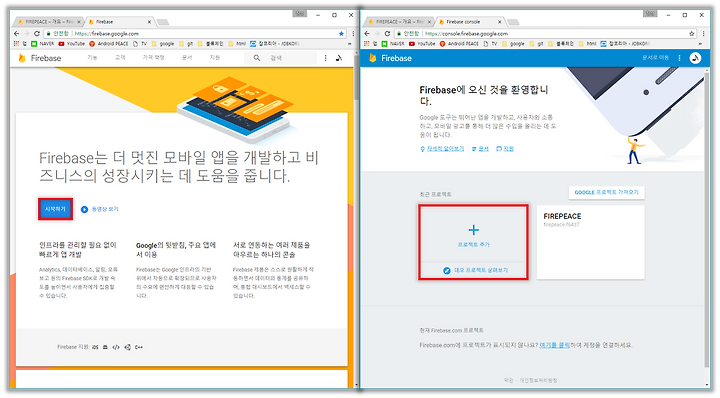
Task: Bookmark console page with star icon
Action: pos(692,34)
